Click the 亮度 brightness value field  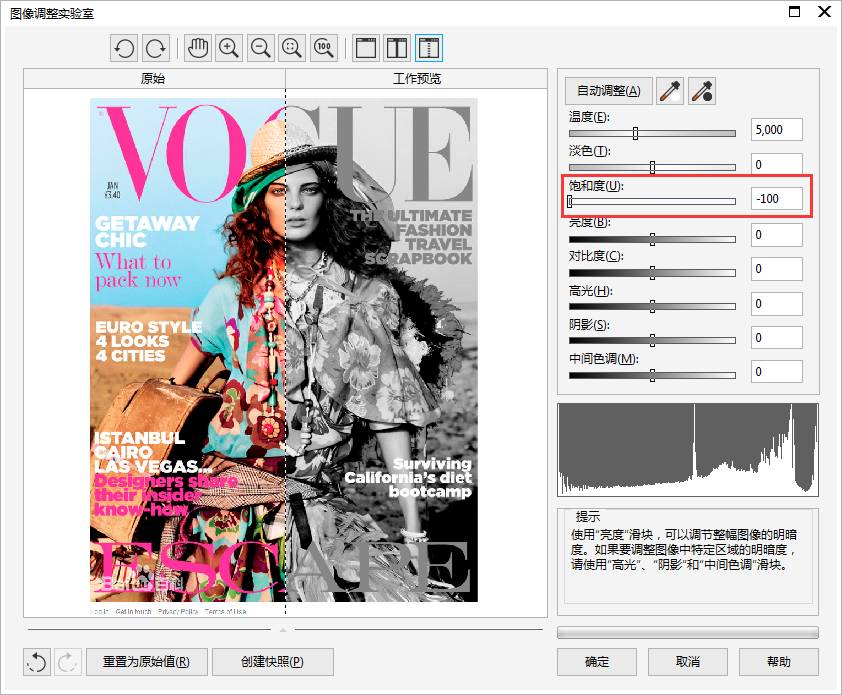(x=776, y=235)
